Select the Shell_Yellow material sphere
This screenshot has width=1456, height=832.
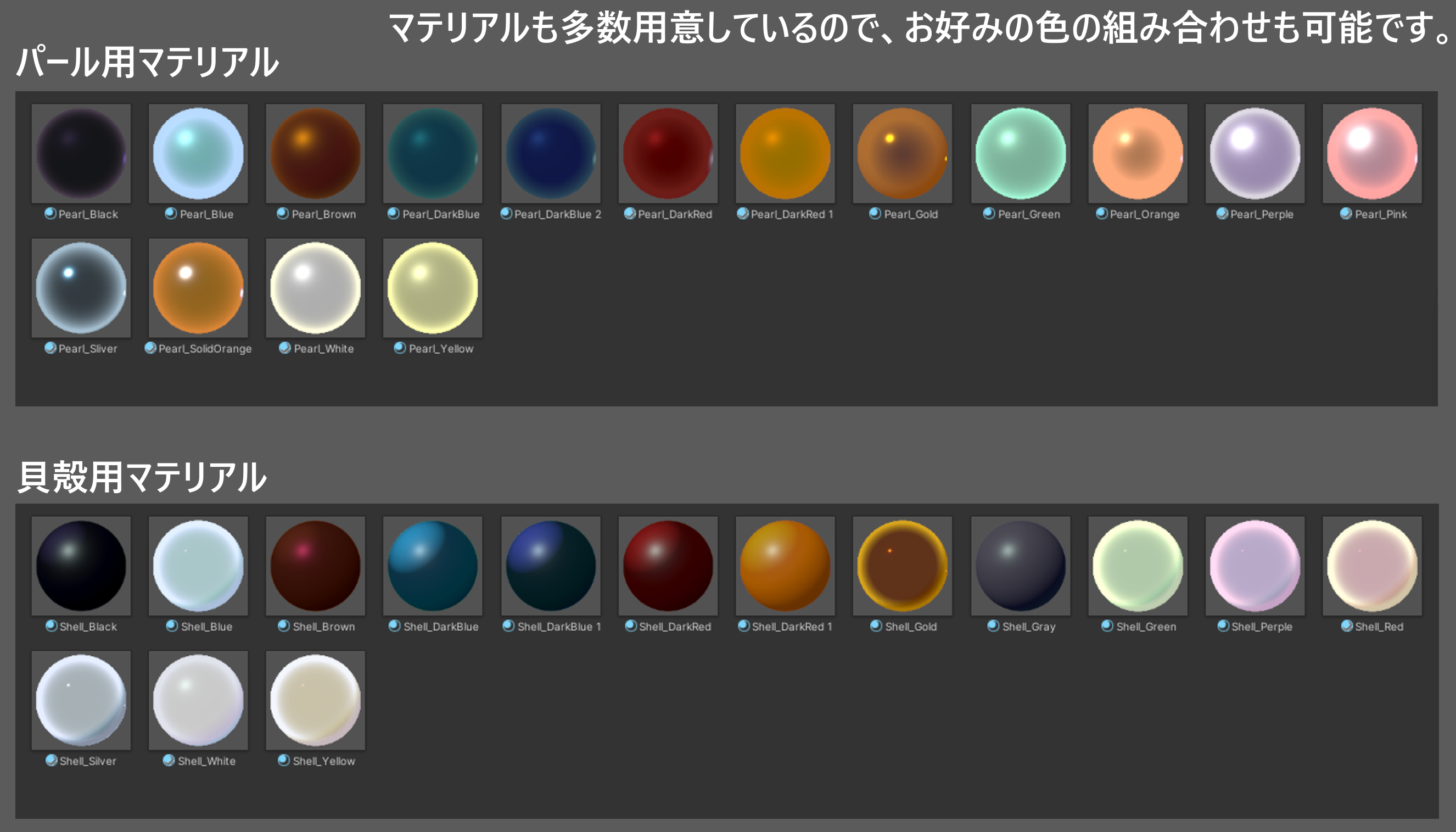315,700
